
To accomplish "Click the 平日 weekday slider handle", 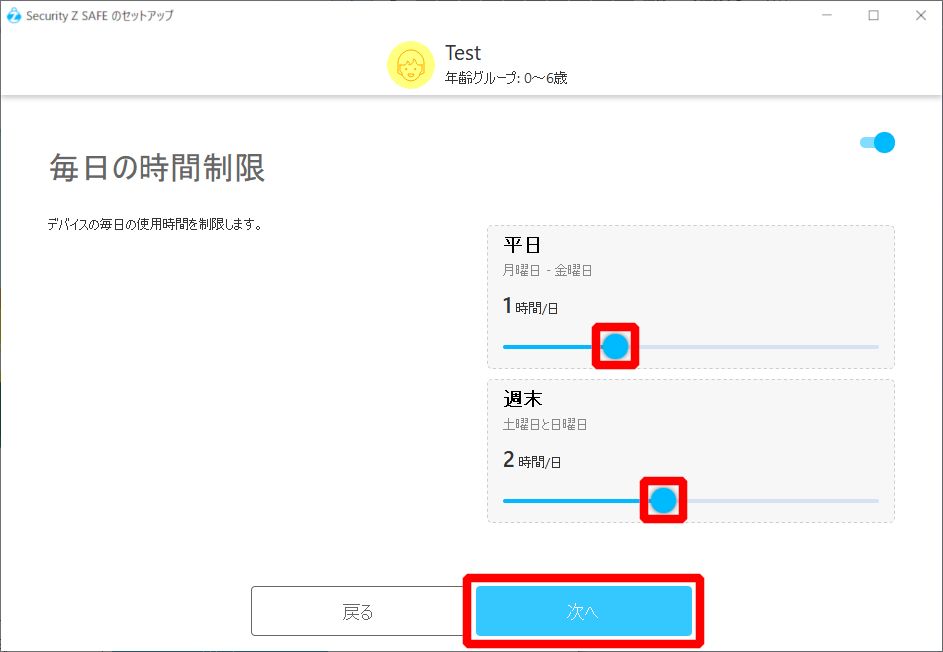I will [x=615, y=347].
